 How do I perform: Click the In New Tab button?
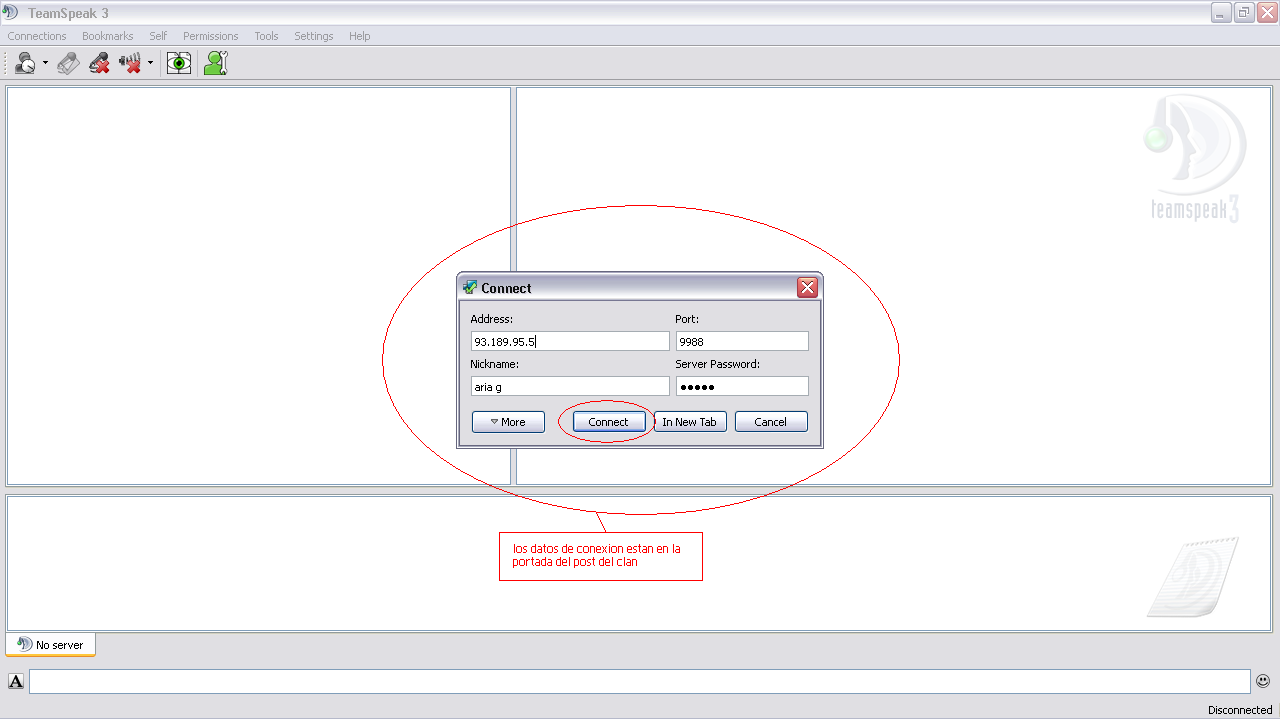690,422
